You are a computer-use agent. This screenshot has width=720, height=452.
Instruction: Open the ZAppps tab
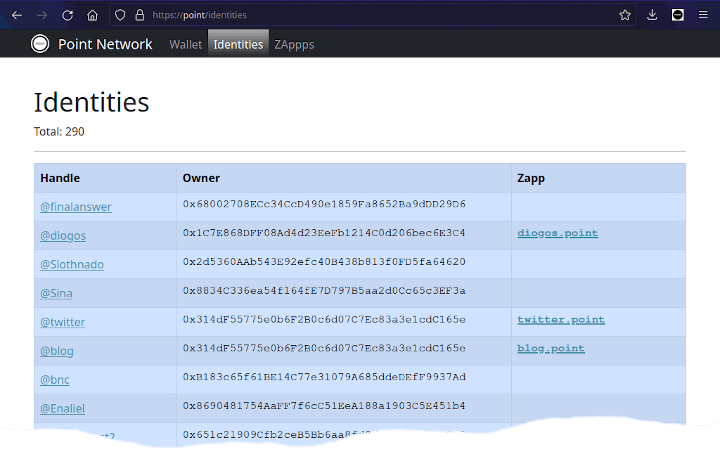point(296,44)
